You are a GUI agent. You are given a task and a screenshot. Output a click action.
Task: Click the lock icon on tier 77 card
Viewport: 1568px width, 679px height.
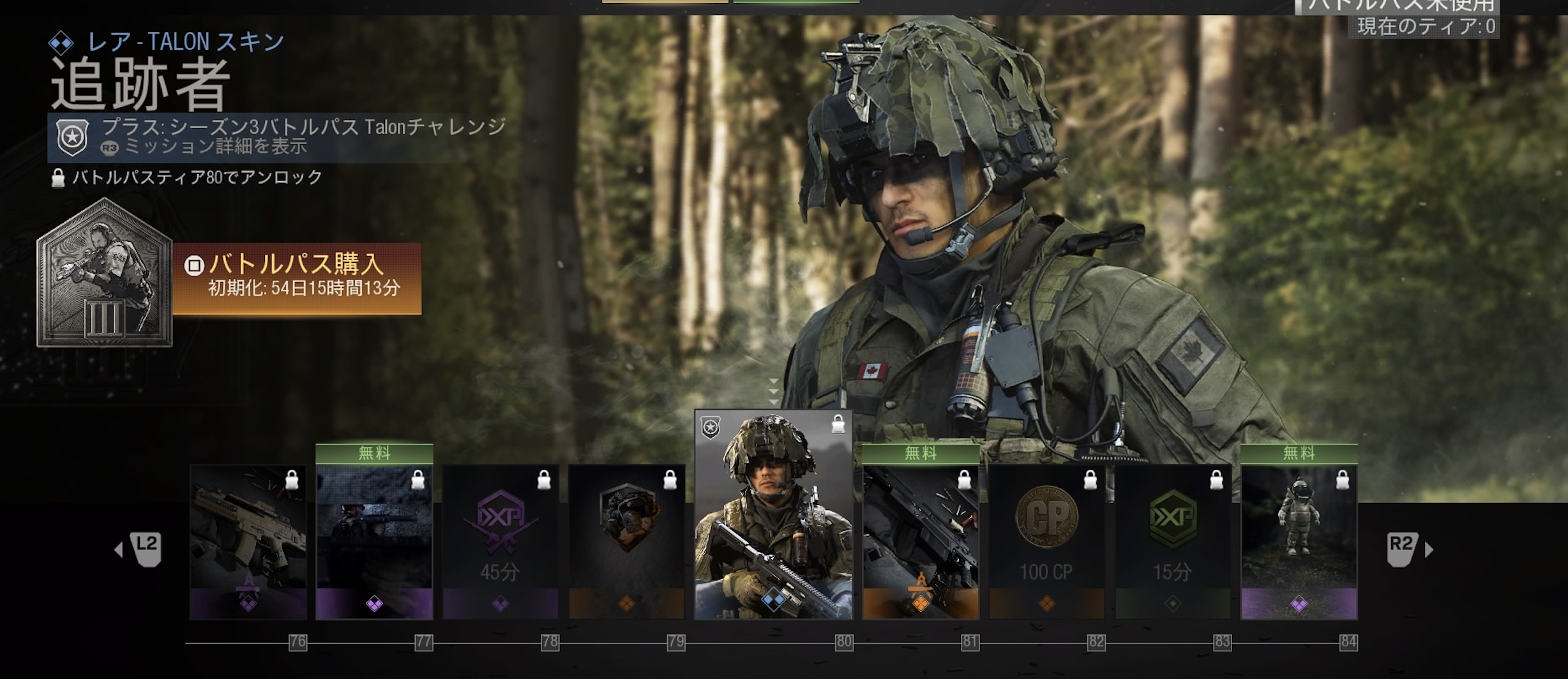(x=418, y=479)
